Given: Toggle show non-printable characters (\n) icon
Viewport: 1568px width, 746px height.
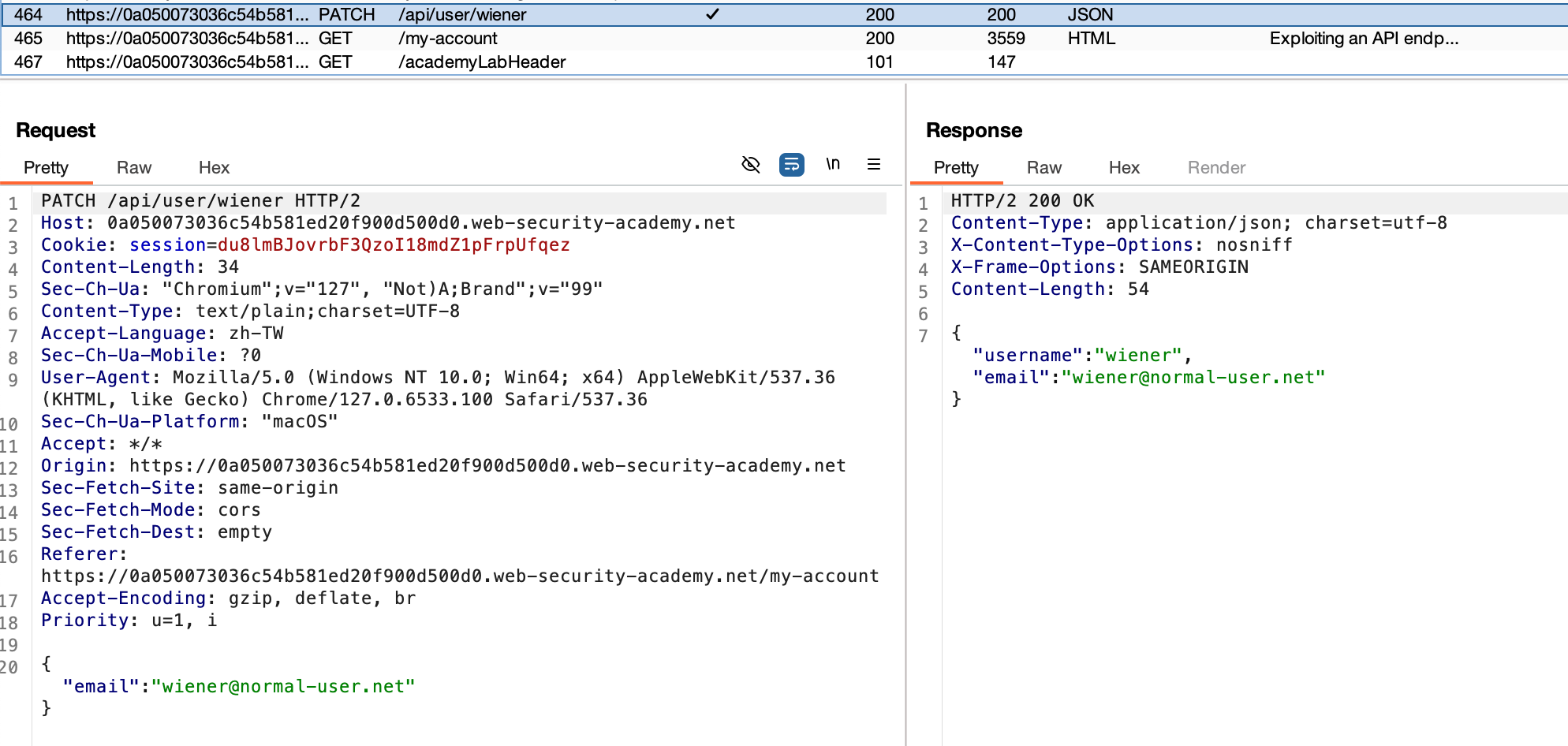Looking at the screenshot, I should point(833,164).
